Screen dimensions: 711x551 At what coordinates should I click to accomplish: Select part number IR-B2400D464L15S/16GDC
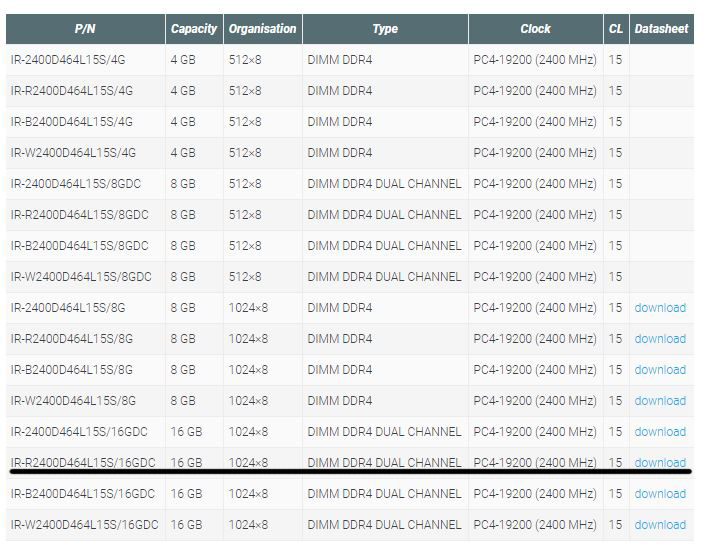click(x=83, y=494)
